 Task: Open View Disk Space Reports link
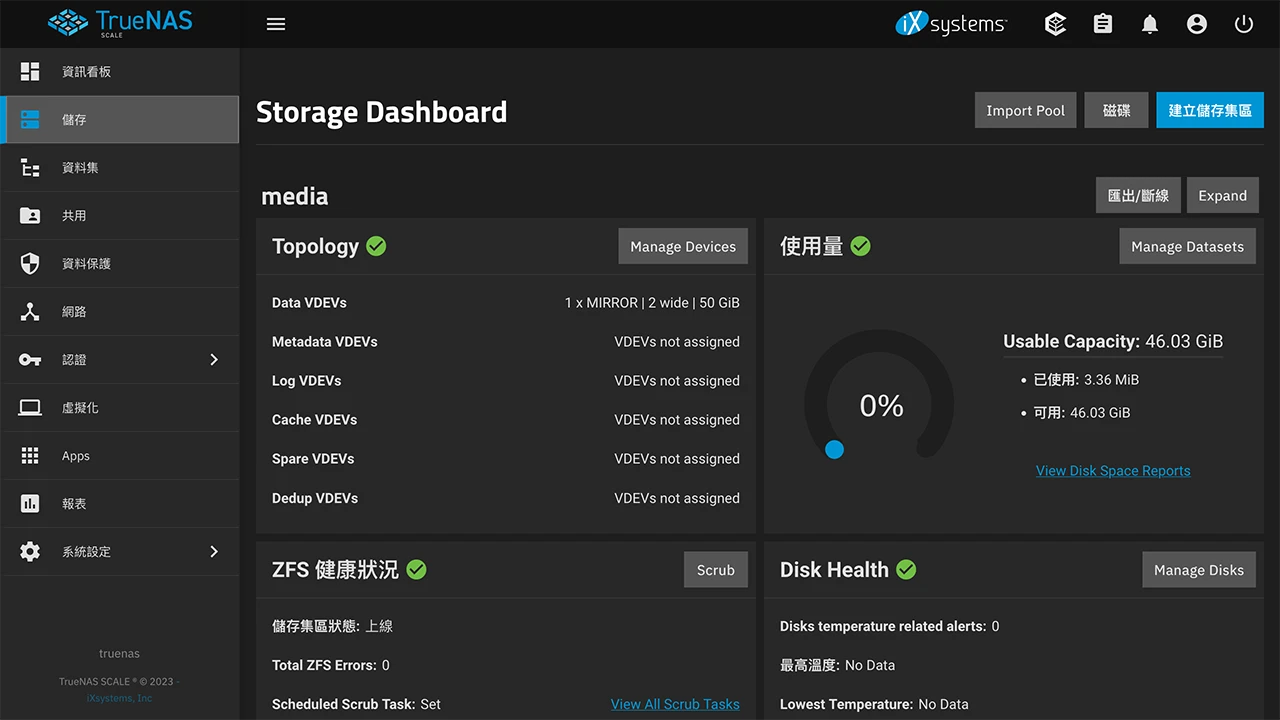1113,471
